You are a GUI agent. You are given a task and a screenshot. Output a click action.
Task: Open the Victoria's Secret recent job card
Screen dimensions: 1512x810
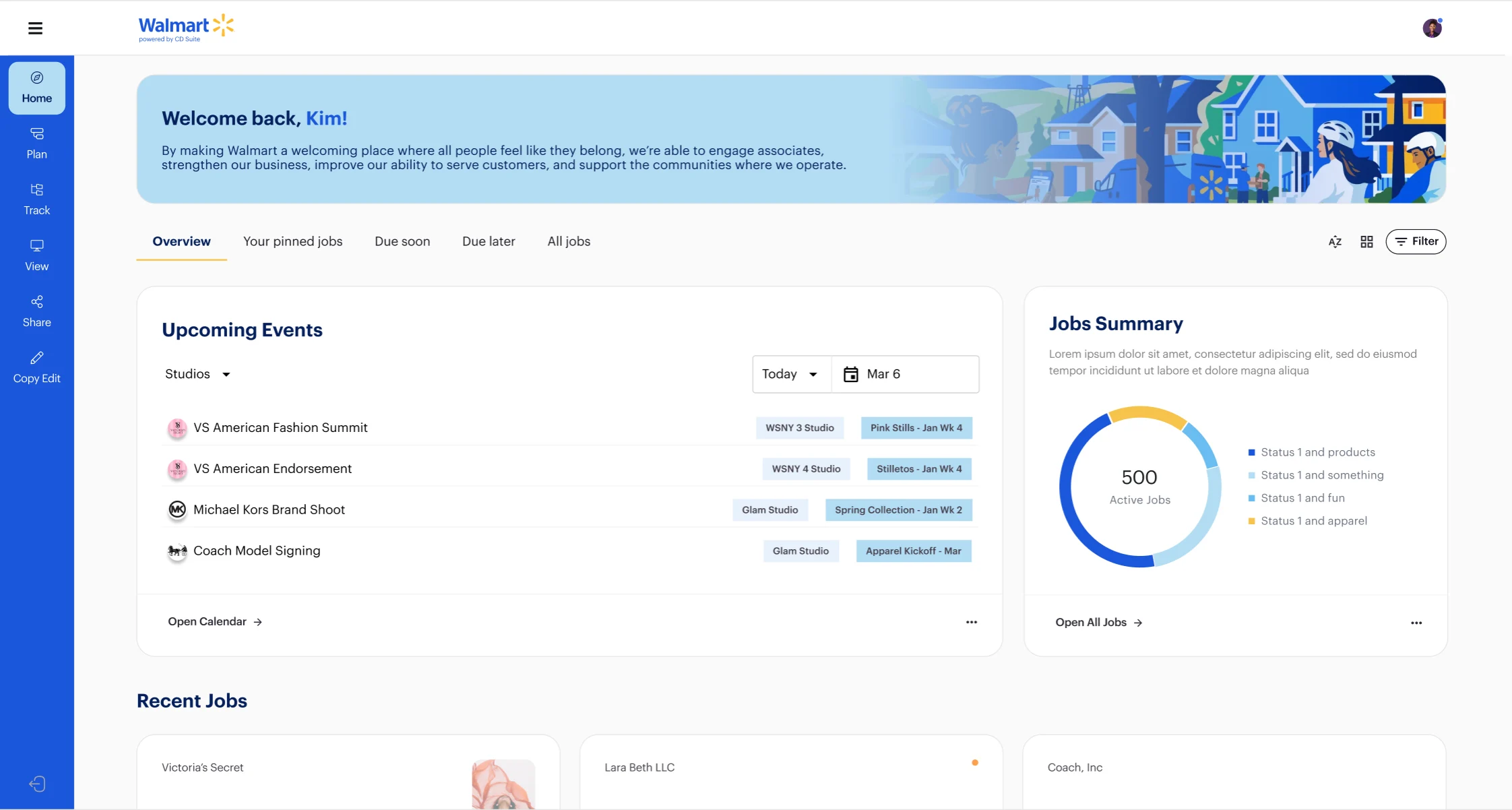[348, 772]
